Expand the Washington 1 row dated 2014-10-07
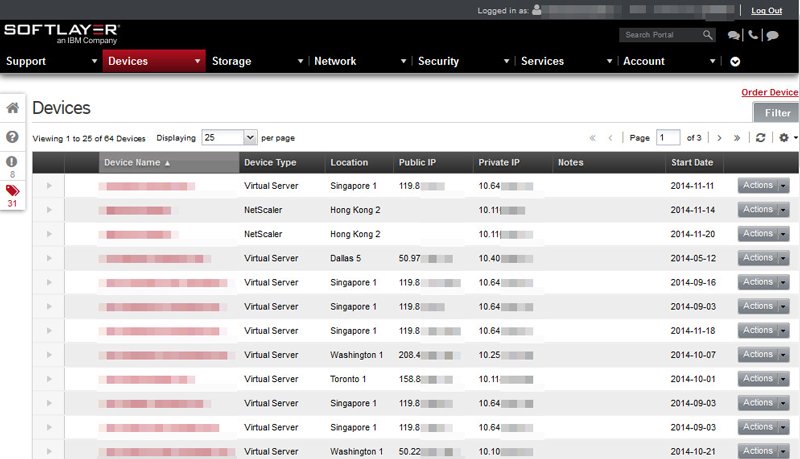This screenshot has height=459, width=800. coord(49,355)
